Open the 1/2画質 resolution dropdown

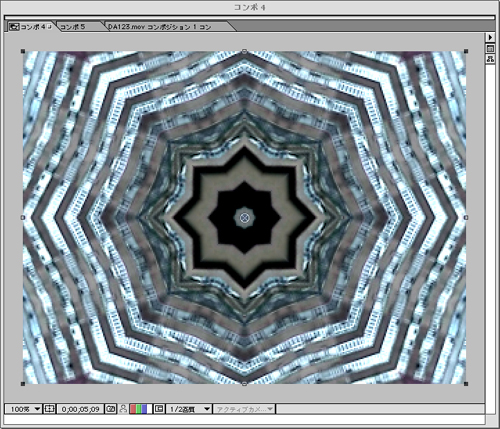(189, 409)
